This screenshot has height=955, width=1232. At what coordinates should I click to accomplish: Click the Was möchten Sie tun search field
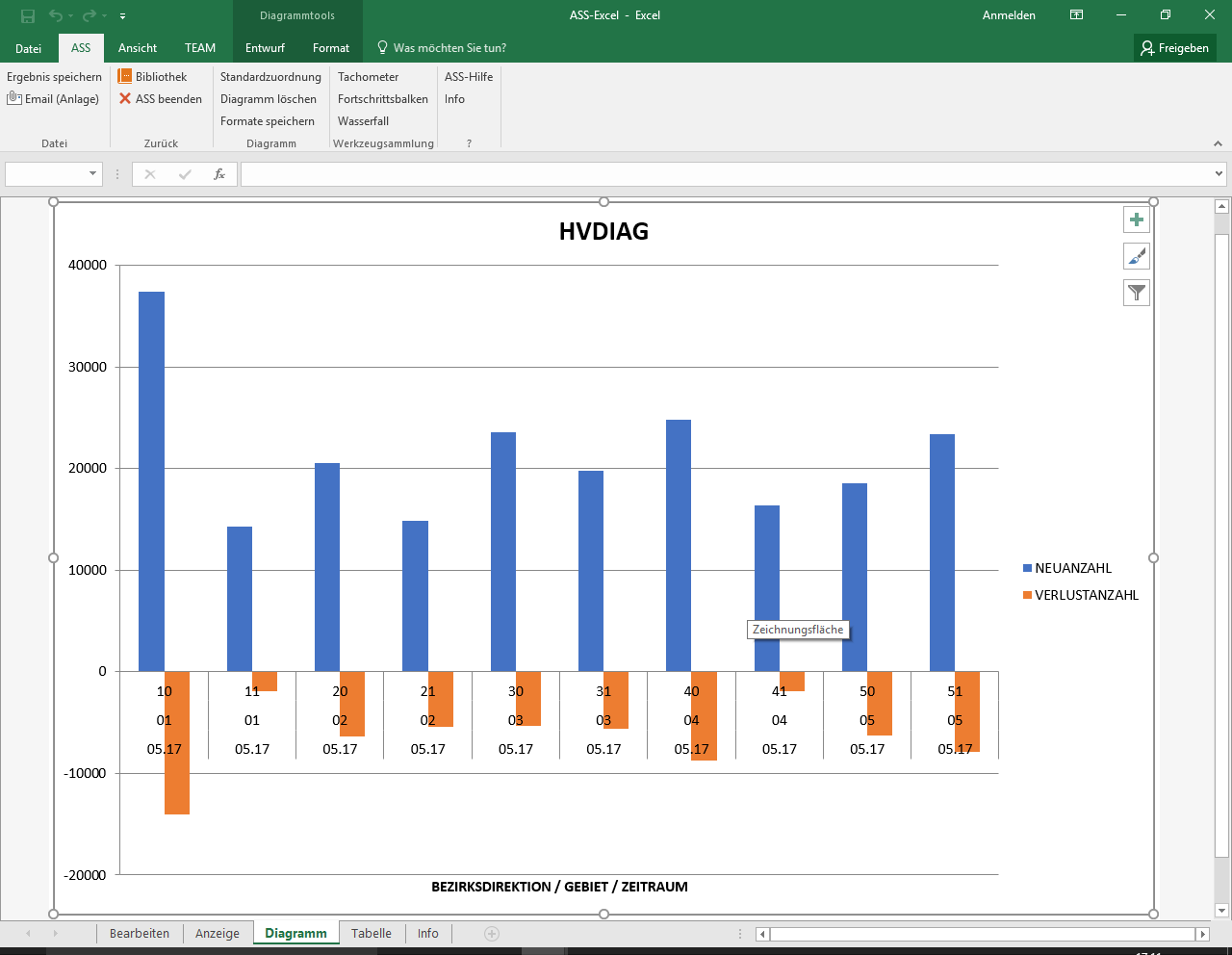click(449, 48)
